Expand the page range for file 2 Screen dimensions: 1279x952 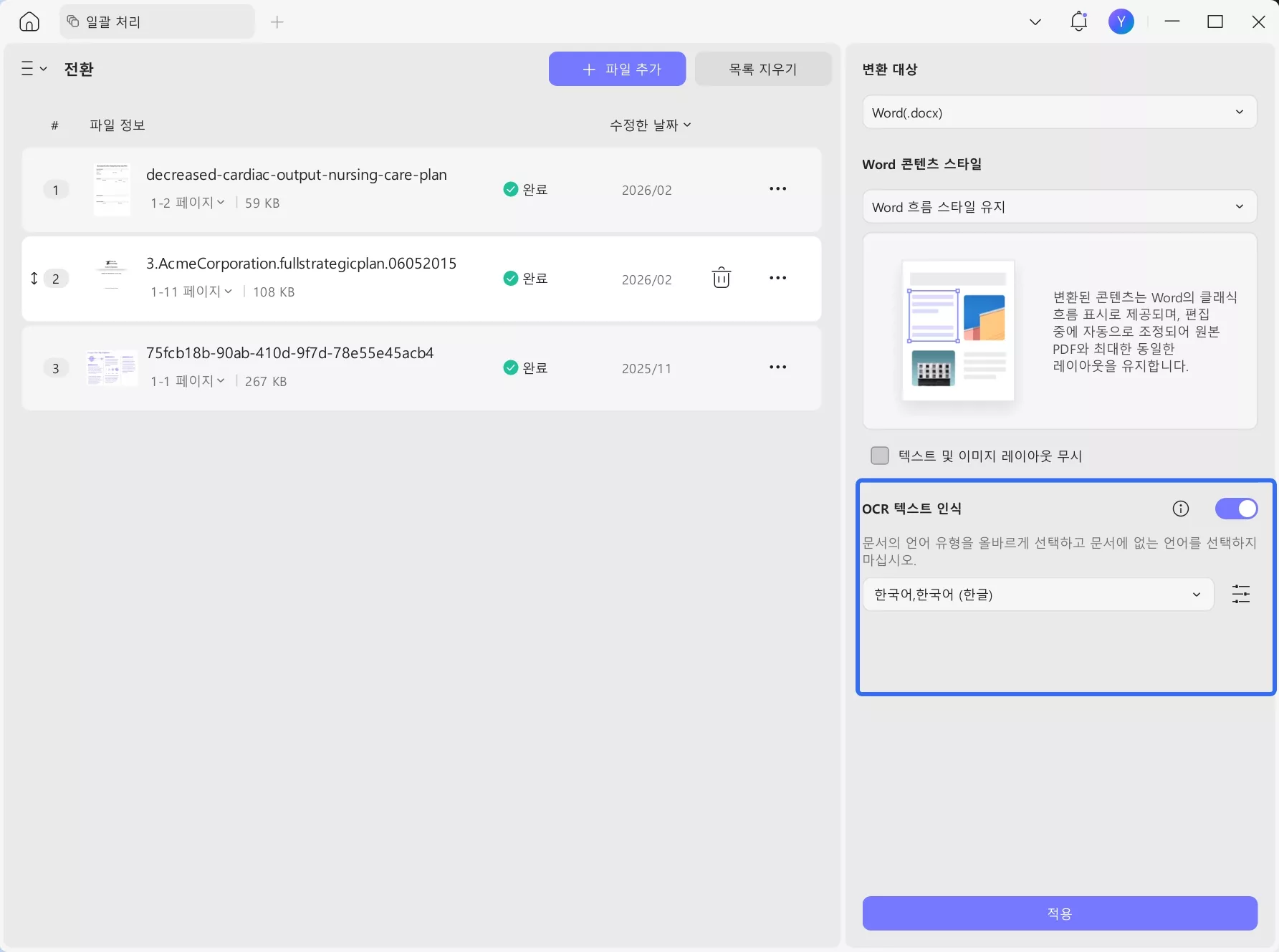coord(229,292)
